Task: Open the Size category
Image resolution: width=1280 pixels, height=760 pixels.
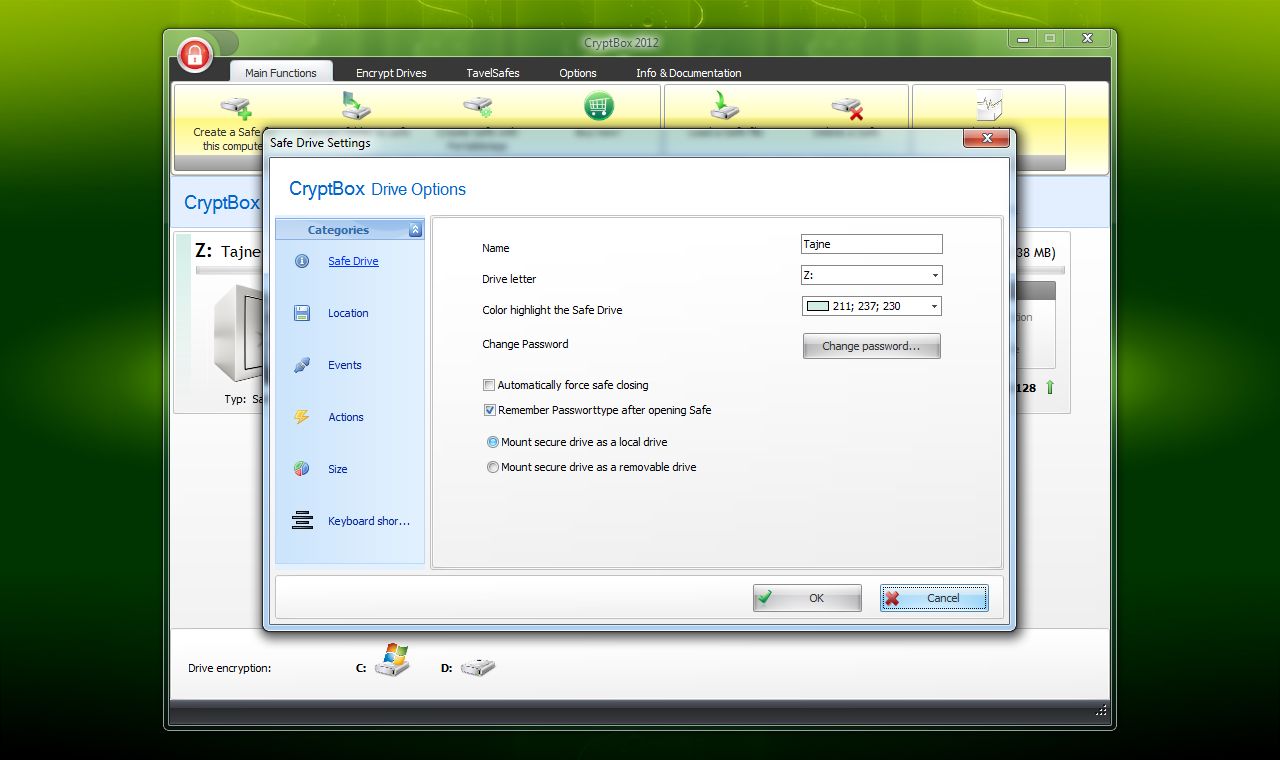Action: (338, 469)
